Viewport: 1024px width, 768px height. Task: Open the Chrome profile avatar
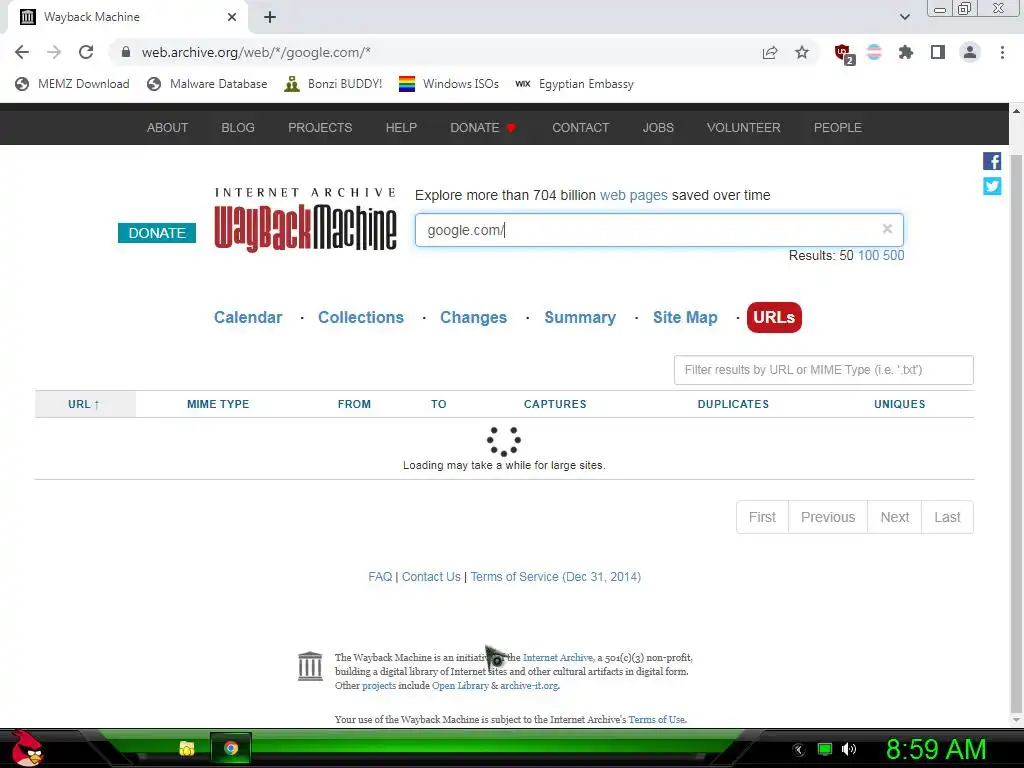point(970,52)
